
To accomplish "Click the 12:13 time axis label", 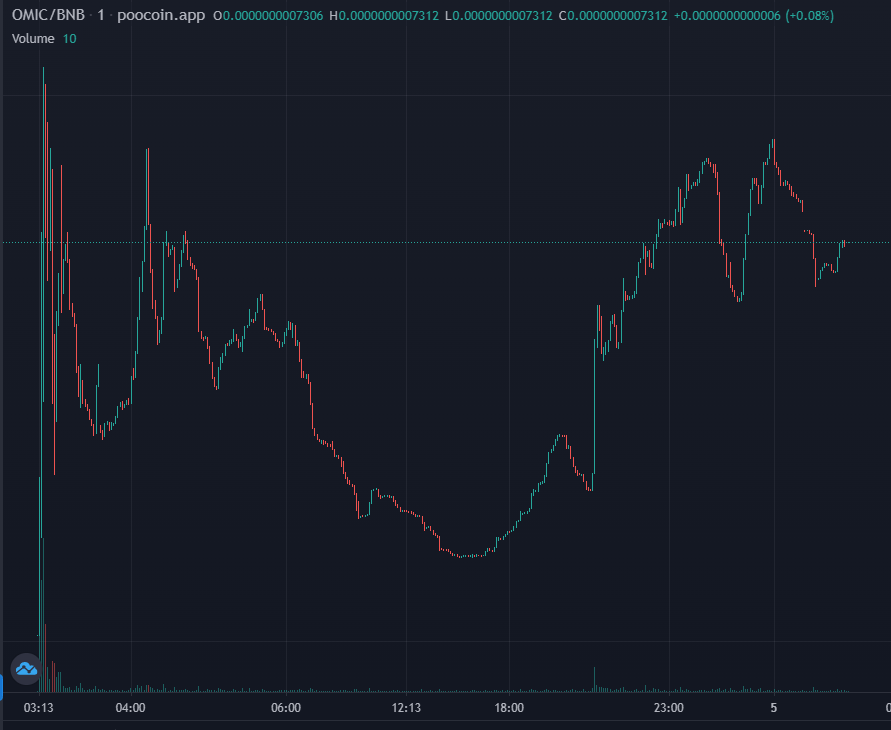I will tap(406, 708).
